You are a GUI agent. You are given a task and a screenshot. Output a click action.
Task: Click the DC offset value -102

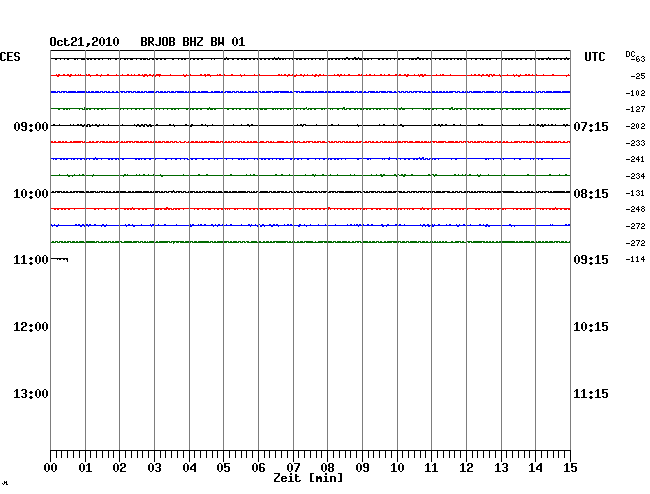635,93
